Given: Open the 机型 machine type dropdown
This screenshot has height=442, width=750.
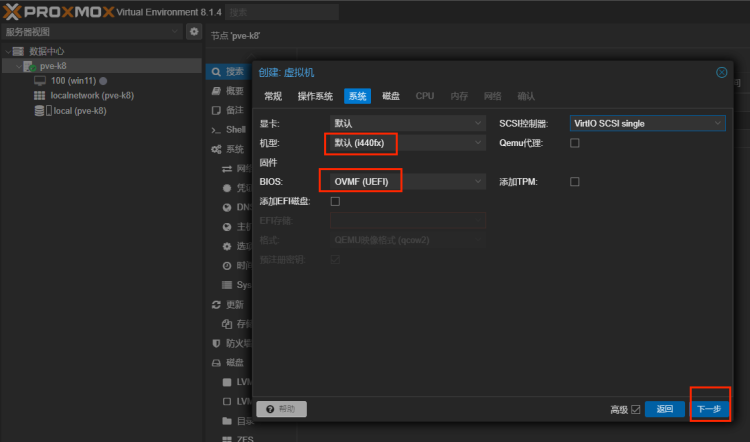Looking at the screenshot, I should click(408, 143).
